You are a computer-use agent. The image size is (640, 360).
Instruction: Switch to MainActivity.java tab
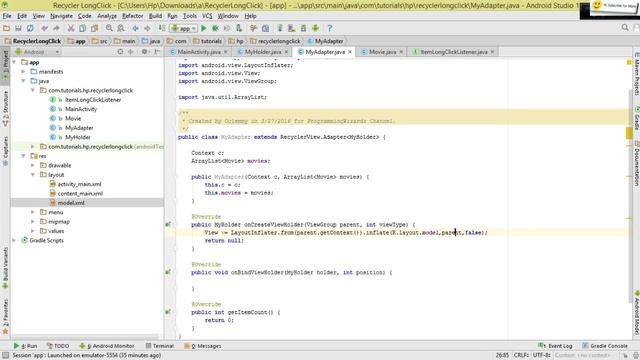199,52
